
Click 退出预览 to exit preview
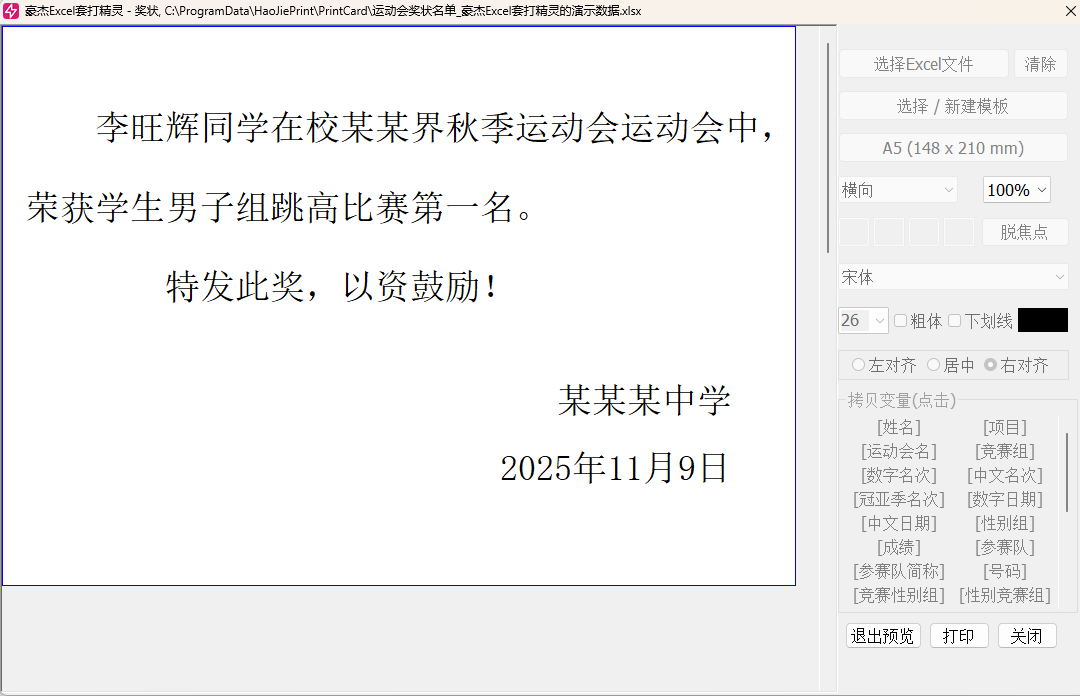tap(881, 635)
